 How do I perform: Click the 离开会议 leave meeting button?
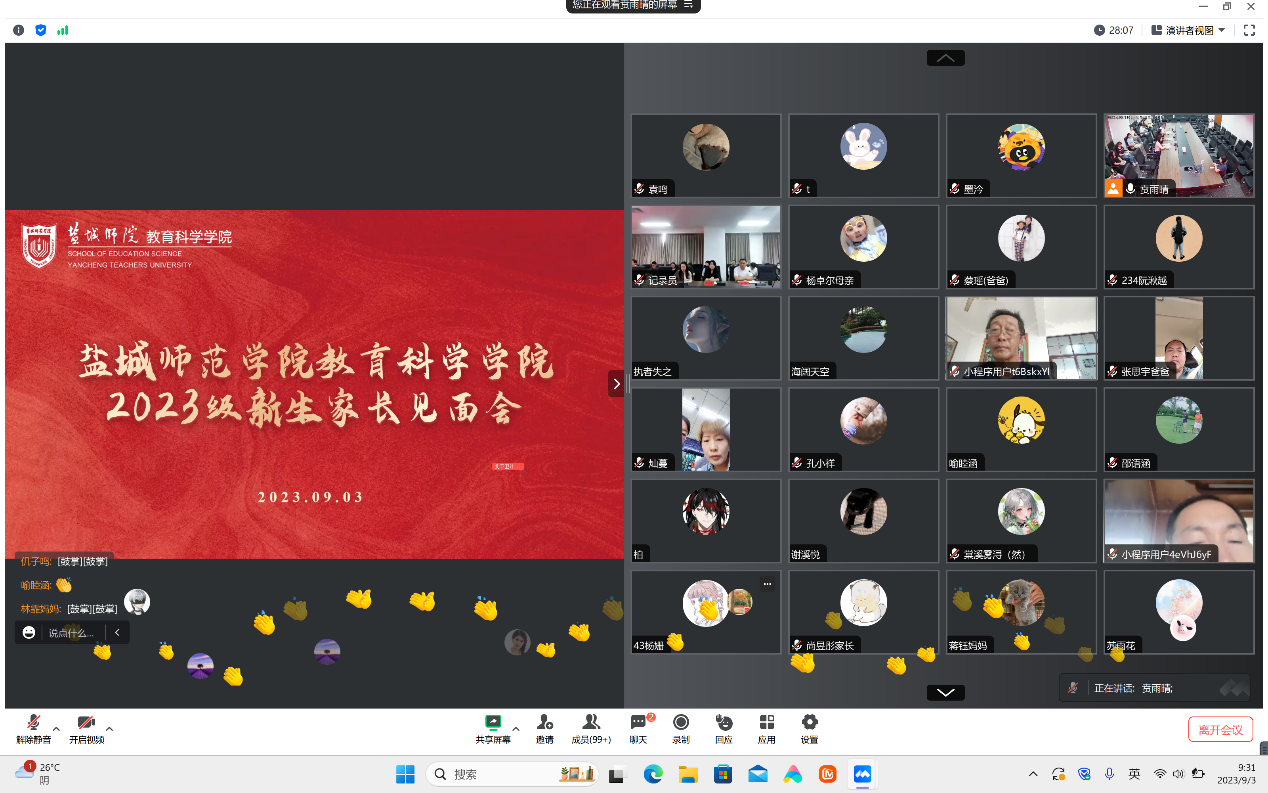tap(1220, 729)
